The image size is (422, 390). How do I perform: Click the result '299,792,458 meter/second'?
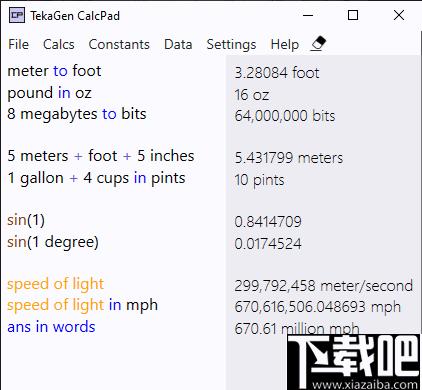point(324,286)
